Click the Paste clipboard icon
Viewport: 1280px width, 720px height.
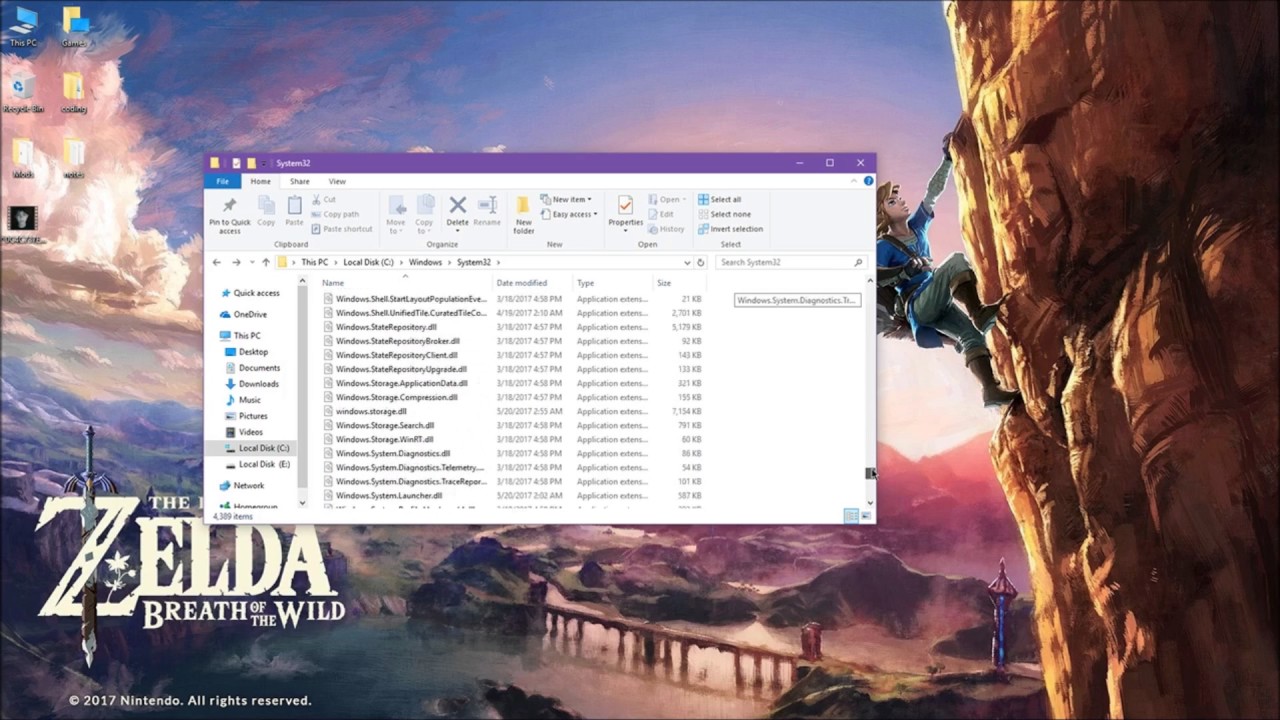tap(294, 206)
